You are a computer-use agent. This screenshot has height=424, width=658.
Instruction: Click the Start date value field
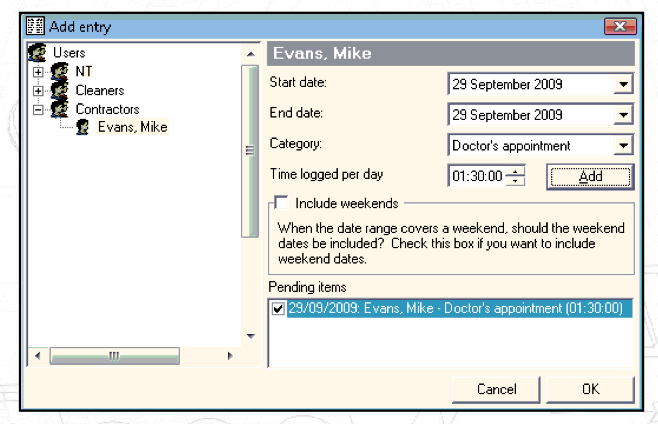531,84
